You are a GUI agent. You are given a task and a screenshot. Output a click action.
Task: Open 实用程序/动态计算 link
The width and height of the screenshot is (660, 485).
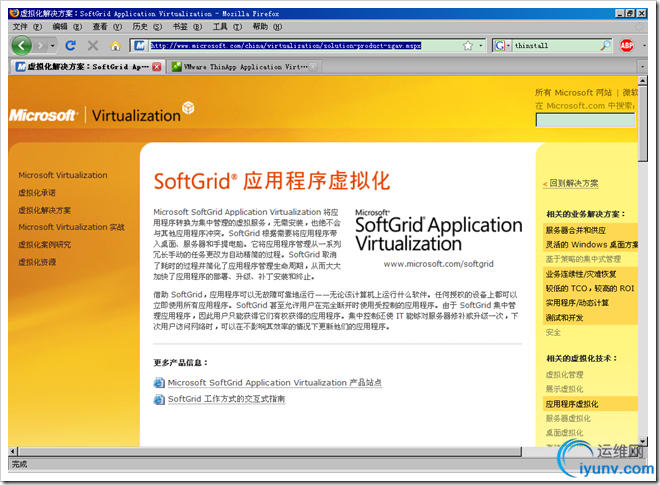pos(577,303)
